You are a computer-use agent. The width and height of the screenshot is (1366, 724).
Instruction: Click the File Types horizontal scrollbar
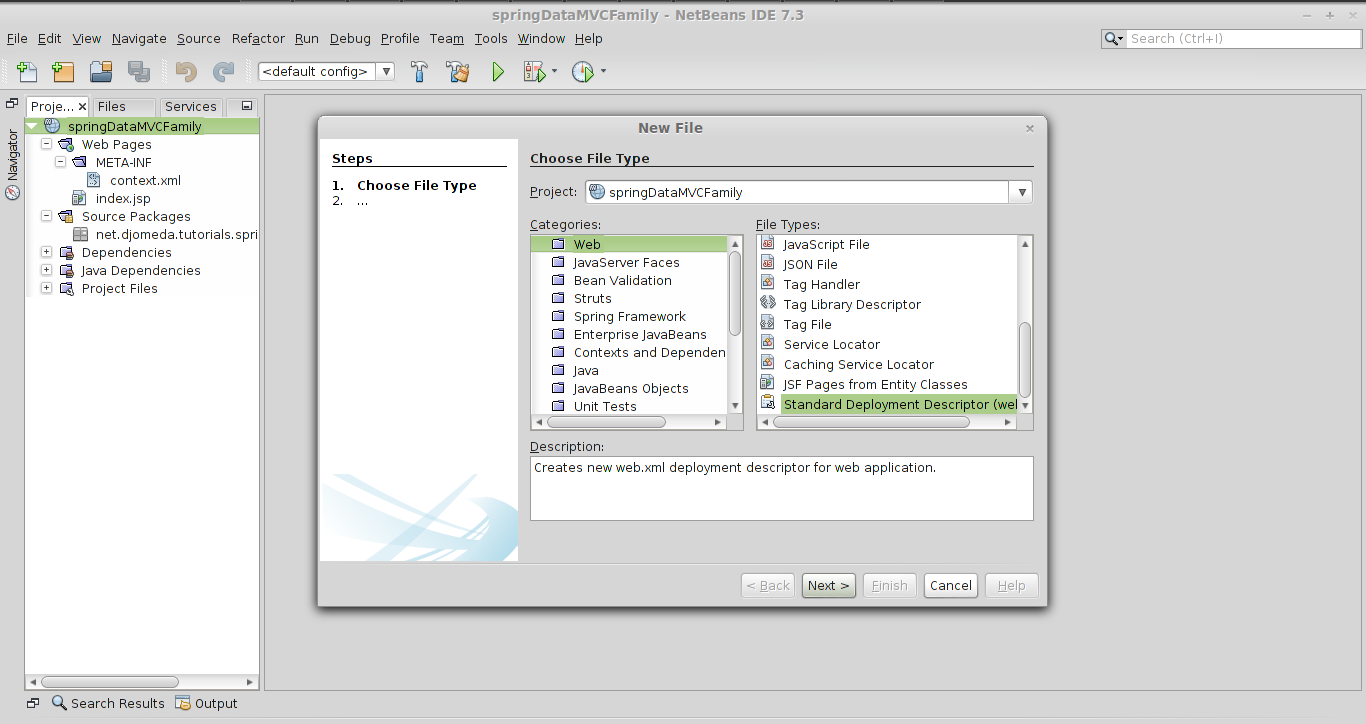tap(870, 422)
